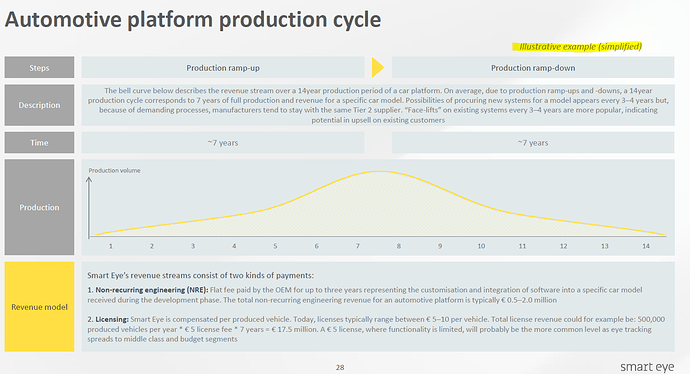Click the yellow arrow between the steps
This screenshot has width=690, height=374.
point(378,68)
